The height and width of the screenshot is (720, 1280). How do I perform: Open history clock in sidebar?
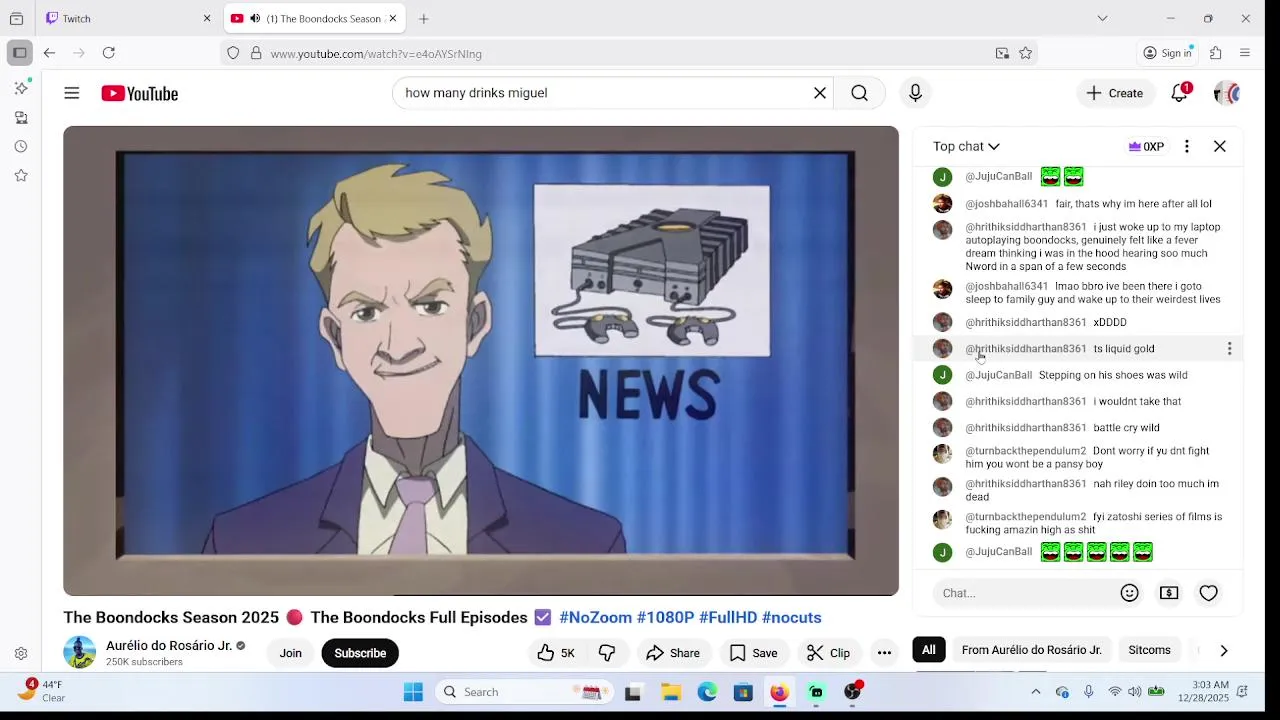(x=21, y=147)
